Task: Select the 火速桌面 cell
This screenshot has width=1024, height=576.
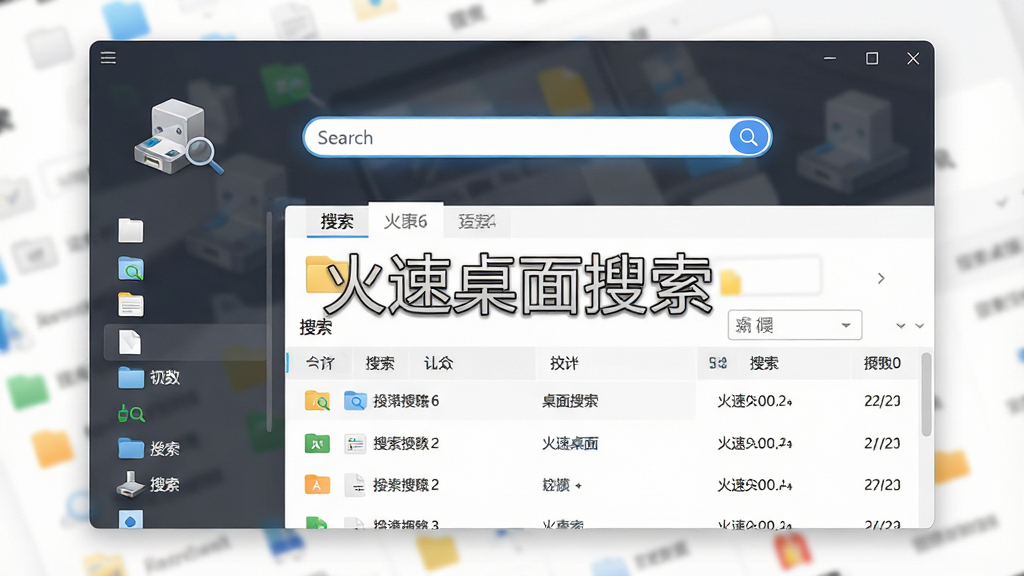Action: coord(570,444)
